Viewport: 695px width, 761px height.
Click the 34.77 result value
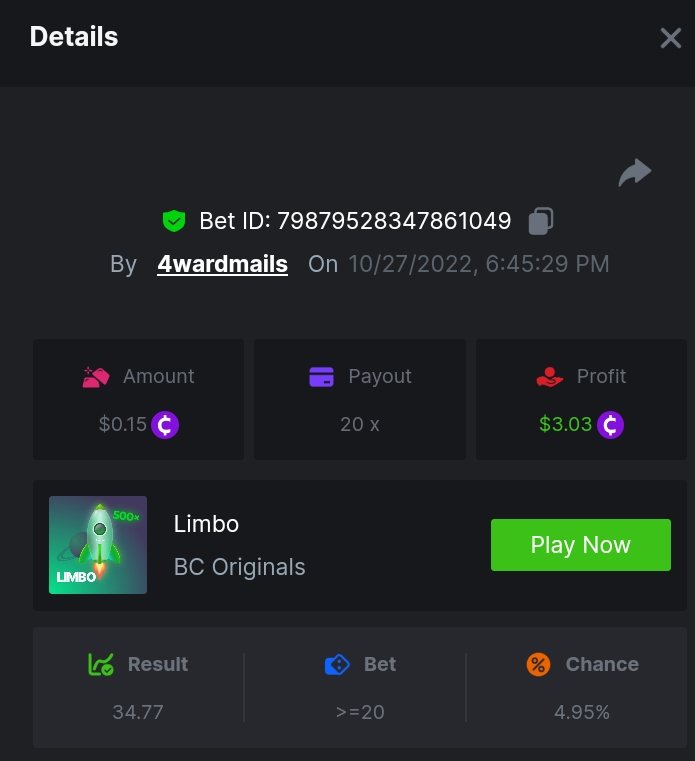pos(138,712)
